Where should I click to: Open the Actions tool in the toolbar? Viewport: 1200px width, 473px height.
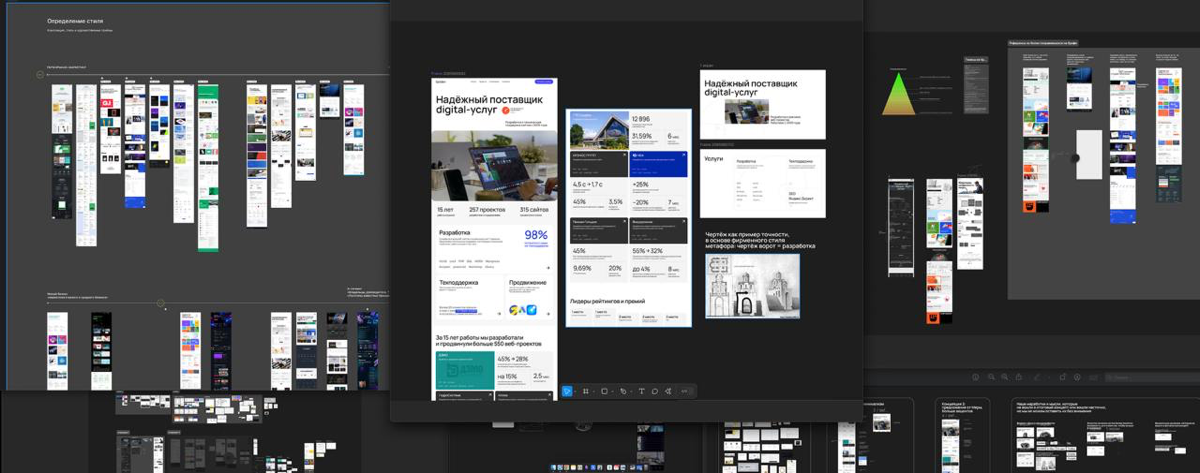pos(669,391)
